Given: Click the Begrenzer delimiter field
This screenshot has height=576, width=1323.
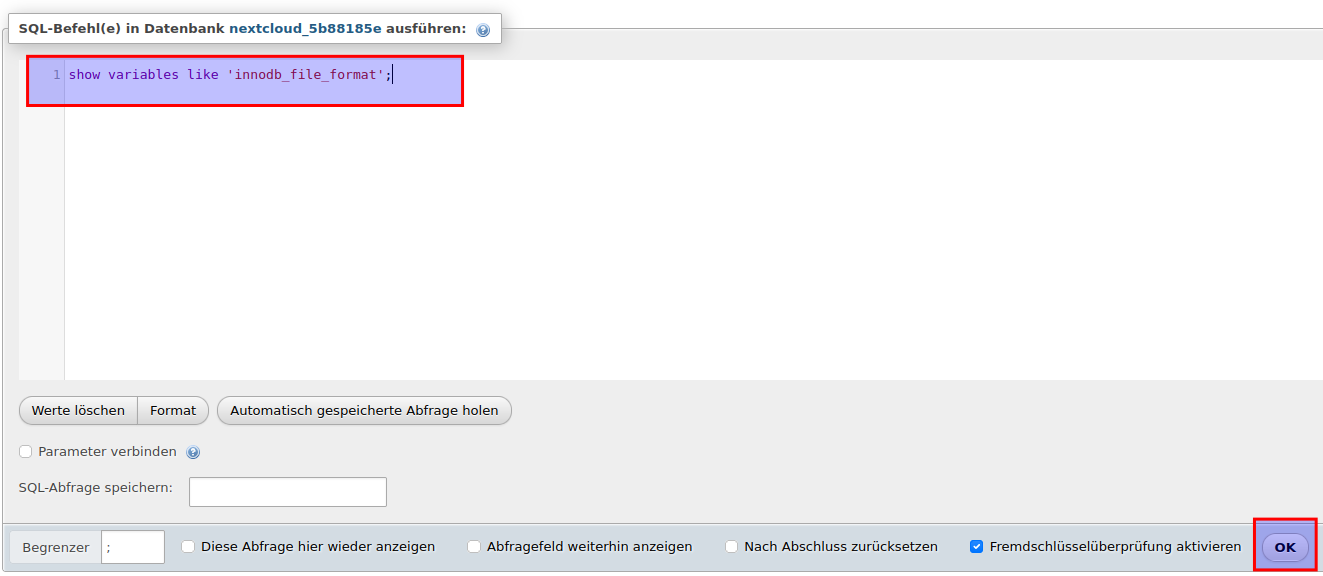Looking at the screenshot, I should 132,546.
